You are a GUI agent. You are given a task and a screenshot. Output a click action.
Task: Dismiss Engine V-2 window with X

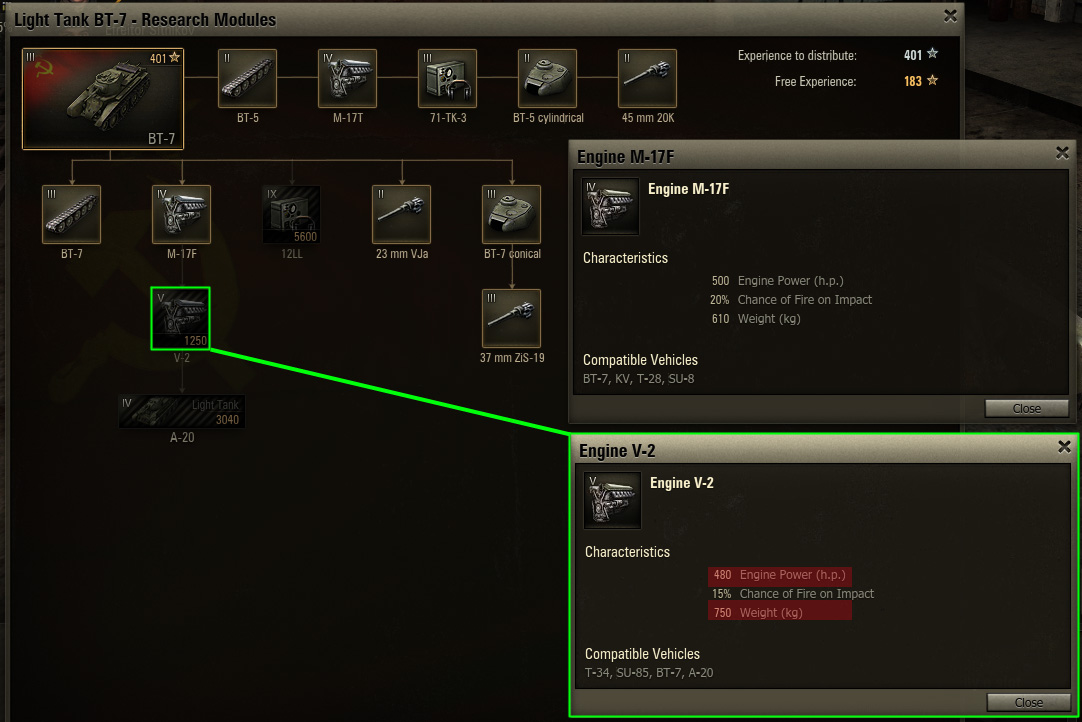tap(1064, 447)
